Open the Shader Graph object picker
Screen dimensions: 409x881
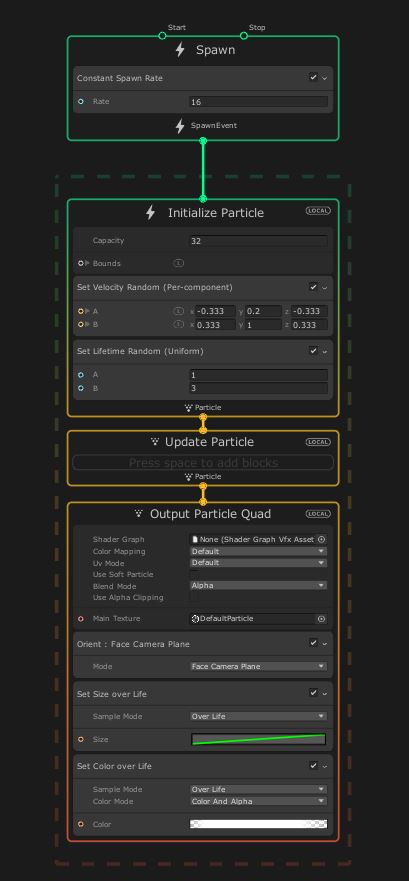(x=321, y=539)
